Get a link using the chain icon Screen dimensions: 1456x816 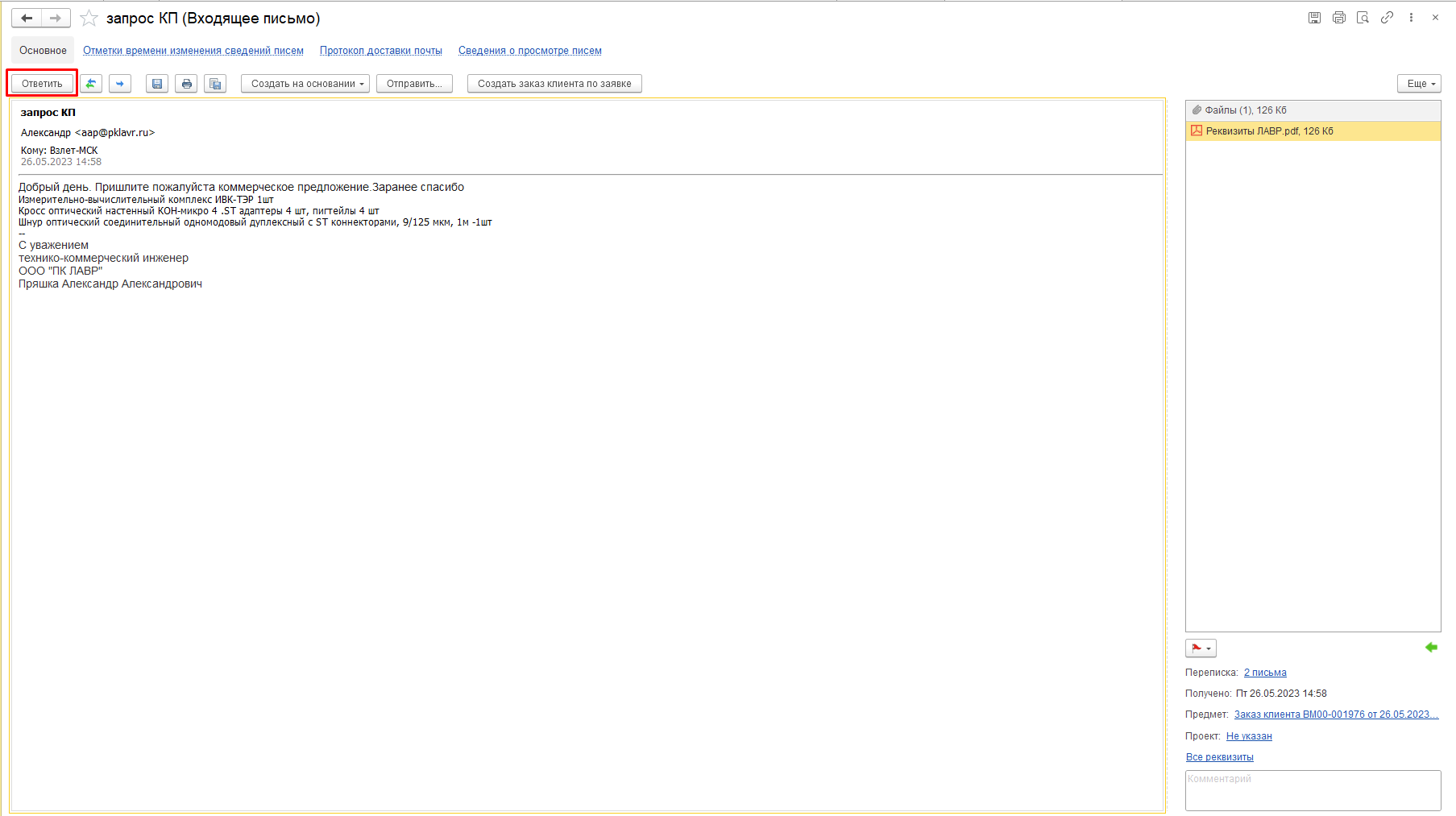[x=1387, y=18]
